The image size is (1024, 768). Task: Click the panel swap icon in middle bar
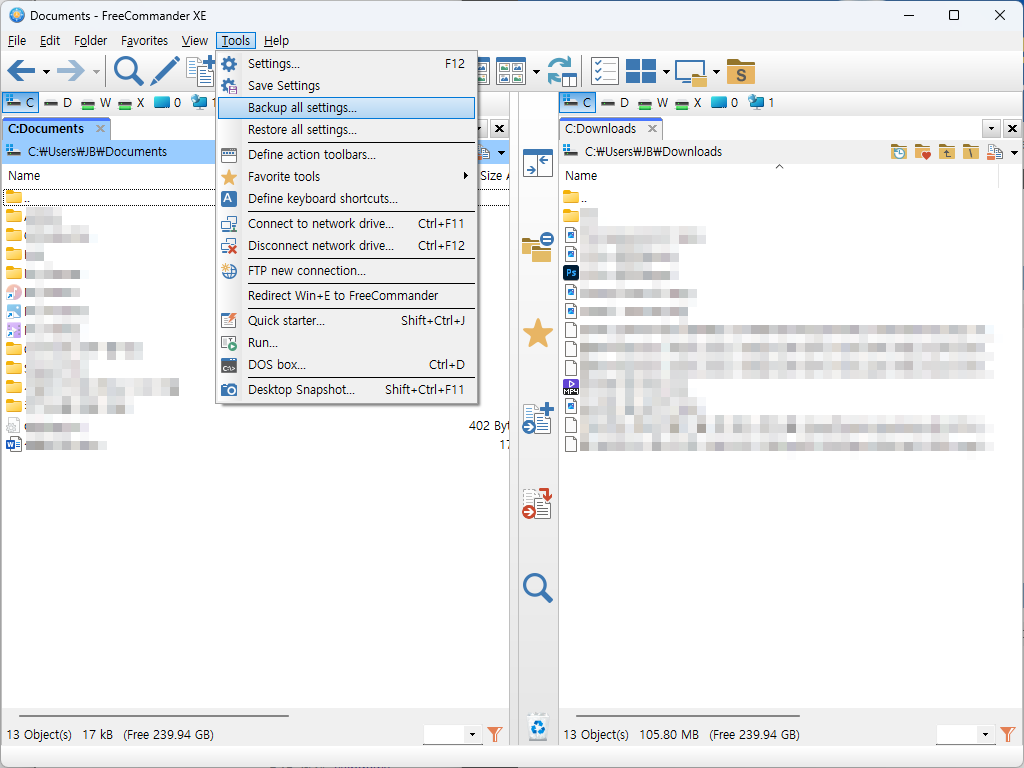(537, 163)
